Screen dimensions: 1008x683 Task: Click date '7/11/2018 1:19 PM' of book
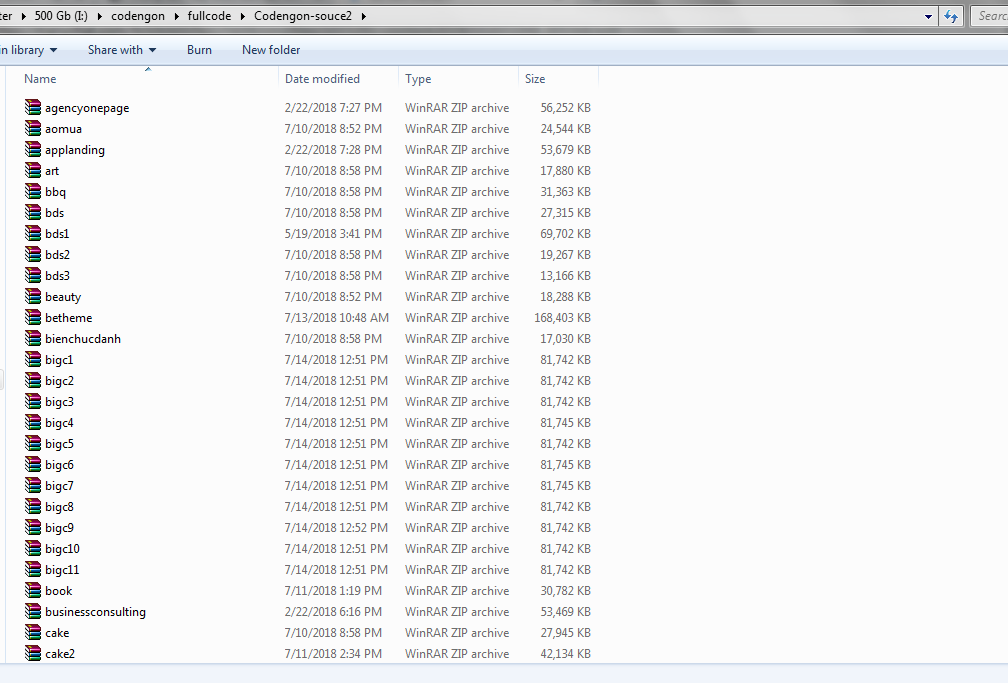[x=333, y=590]
